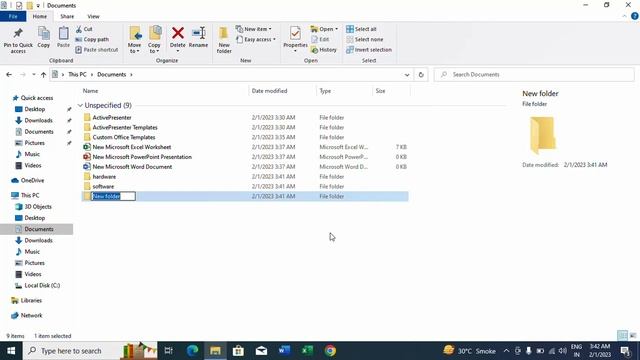Open the New item dropdown

tap(253, 29)
